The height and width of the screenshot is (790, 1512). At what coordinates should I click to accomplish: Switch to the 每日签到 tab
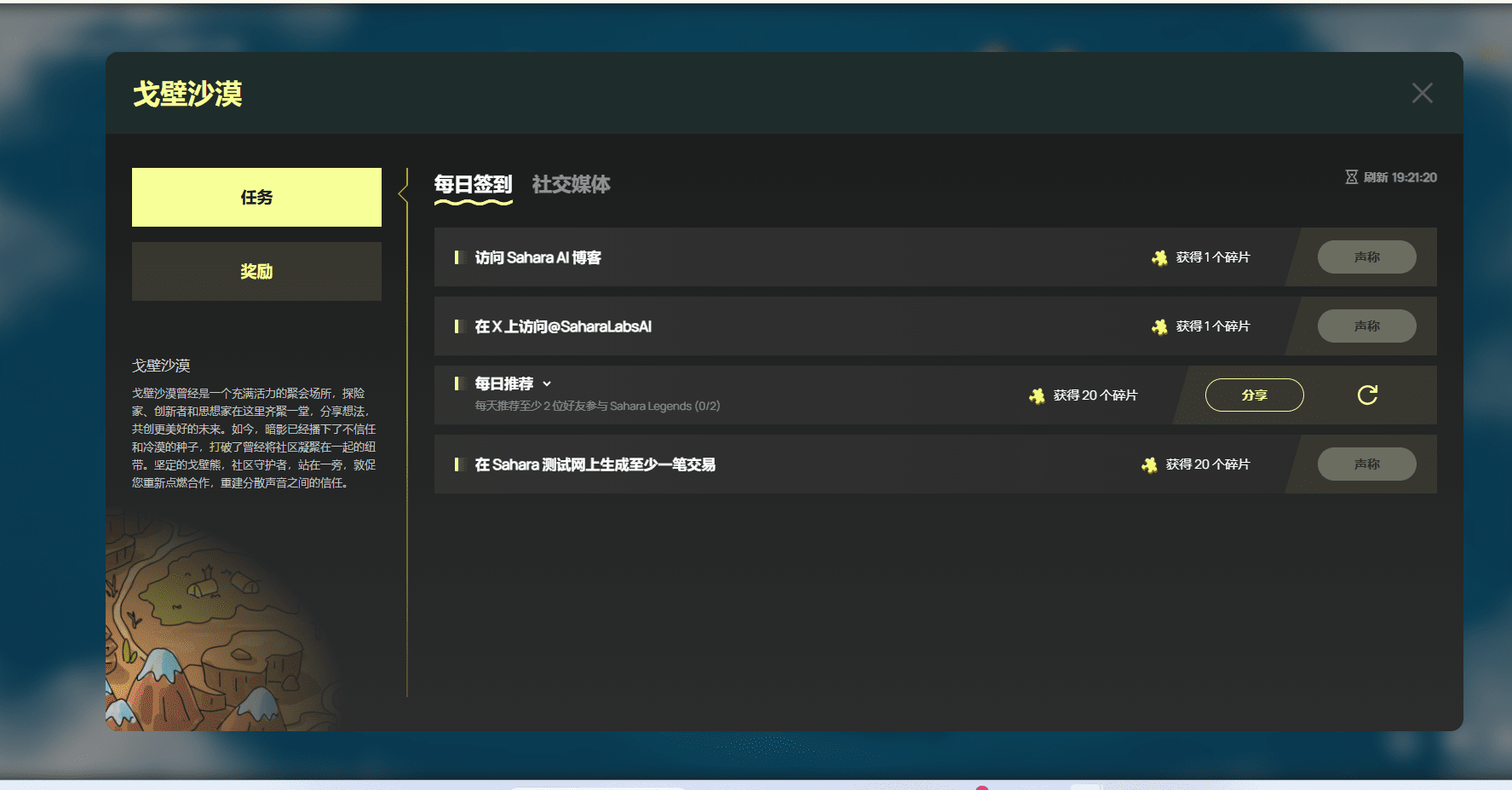(473, 184)
